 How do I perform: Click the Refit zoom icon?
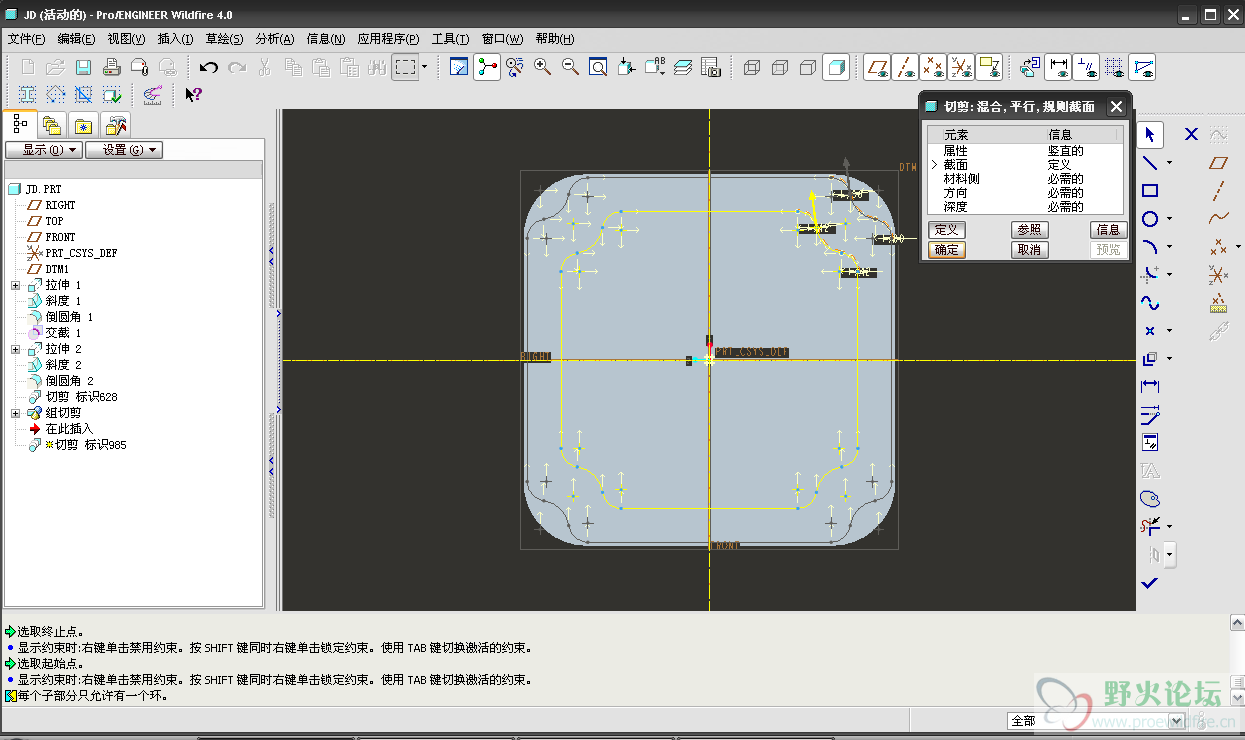[x=598, y=67]
